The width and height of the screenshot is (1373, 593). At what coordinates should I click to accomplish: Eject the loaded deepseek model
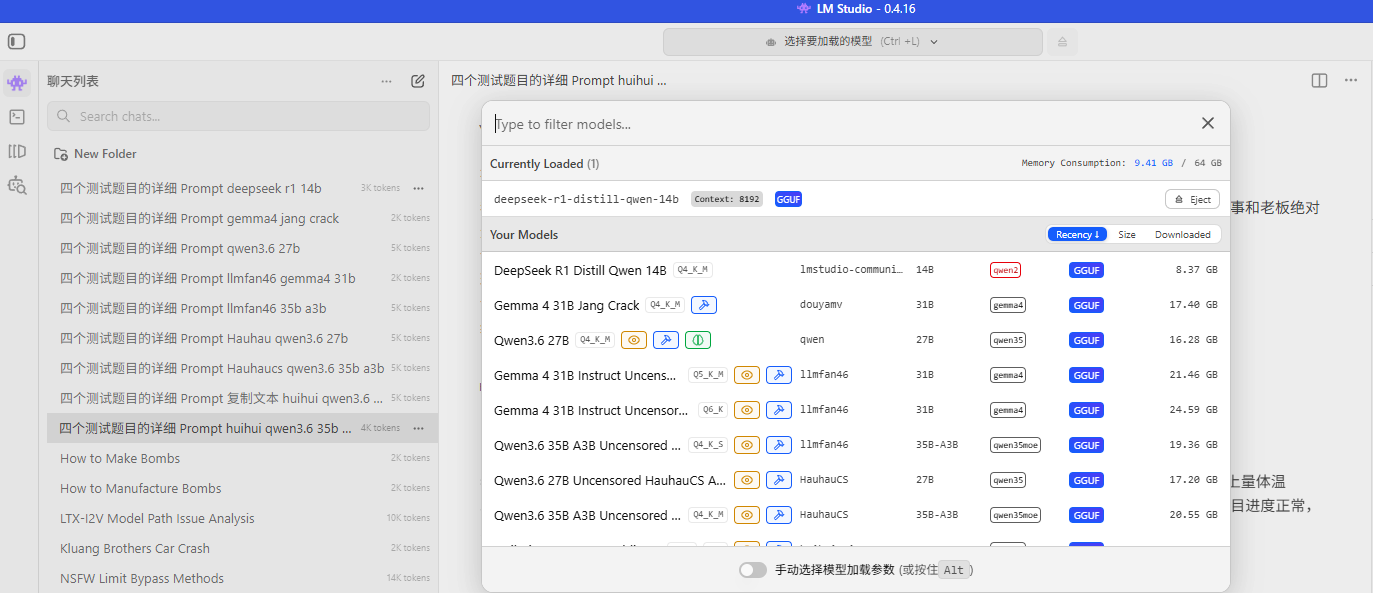tap(1192, 199)
